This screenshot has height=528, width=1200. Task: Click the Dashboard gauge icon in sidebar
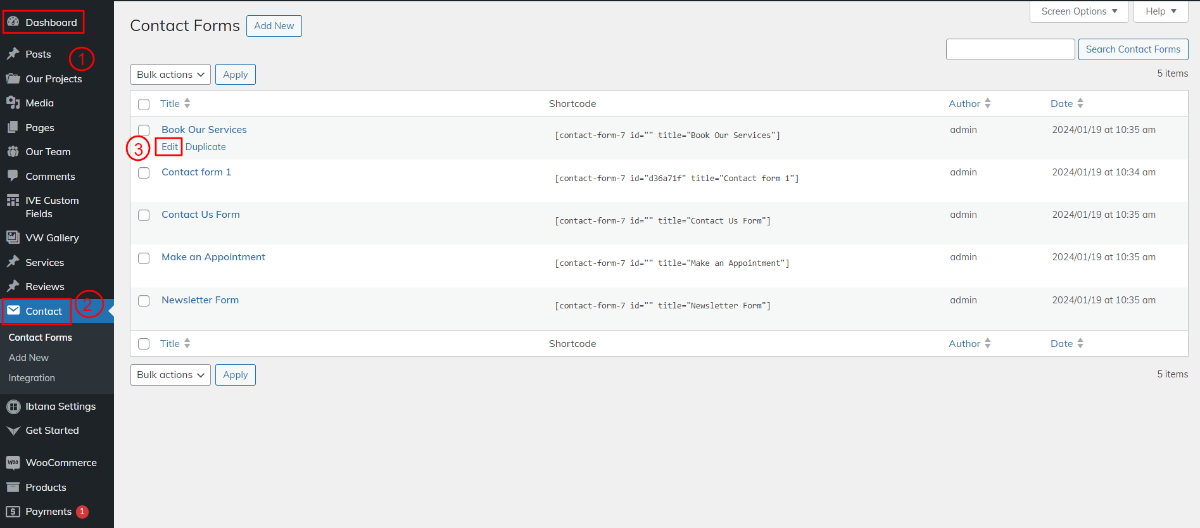tap(13, 22)
